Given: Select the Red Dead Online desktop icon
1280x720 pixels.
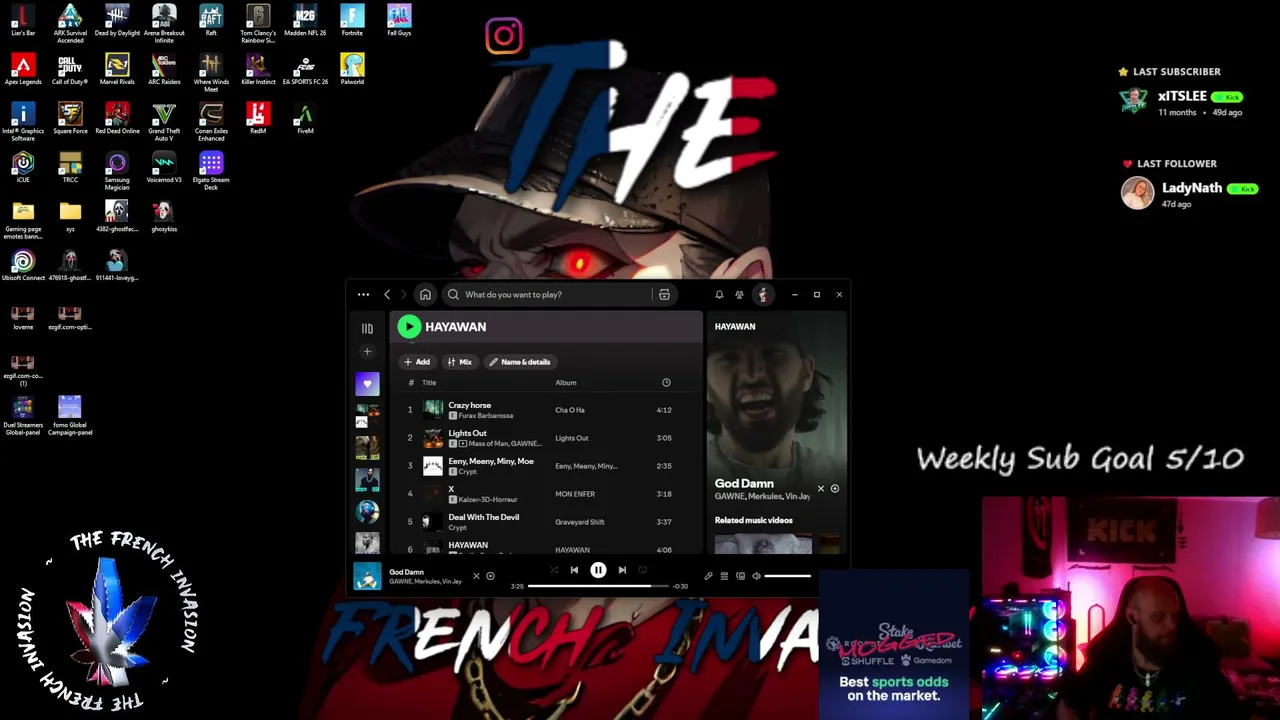Looking at the screenshot, I should (x=117, y=119).
